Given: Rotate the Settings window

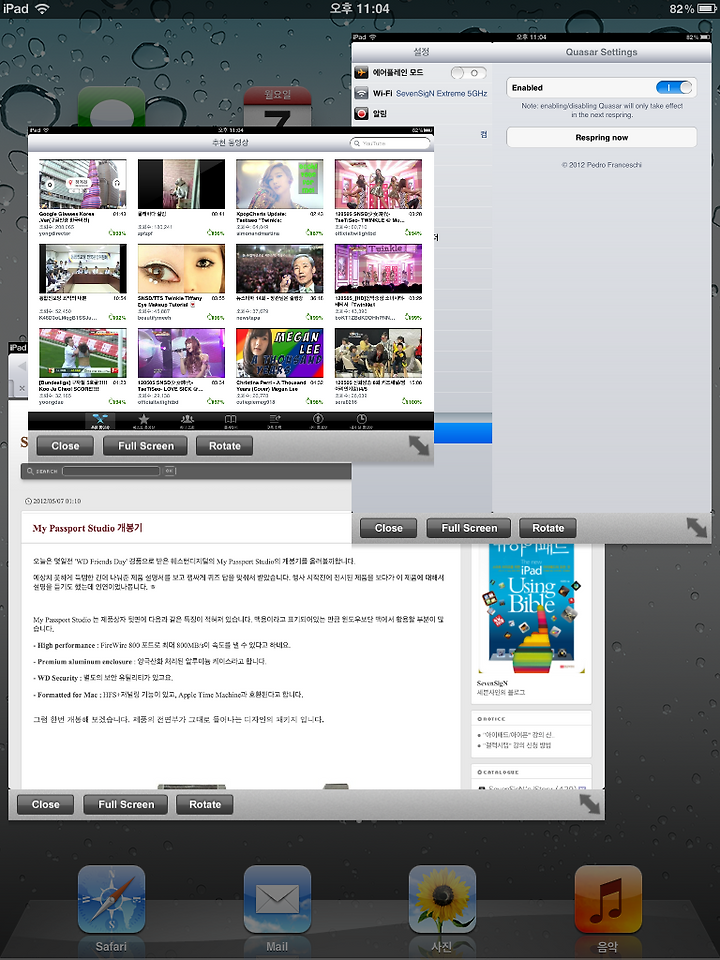Looking at the screenshot, I should pos(548,528).
